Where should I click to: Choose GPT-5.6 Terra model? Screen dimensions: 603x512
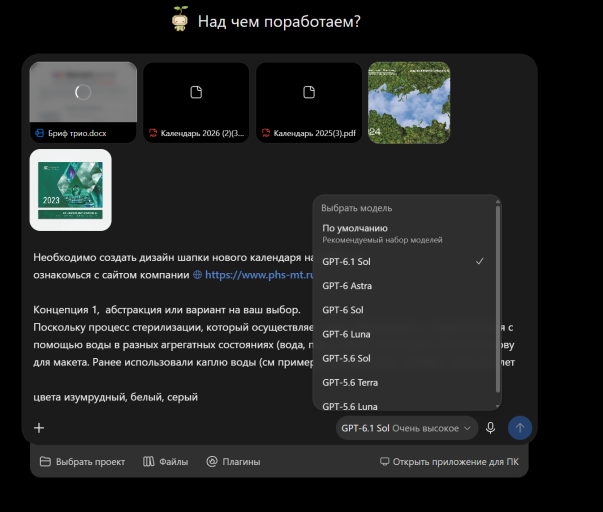point(404,383)
